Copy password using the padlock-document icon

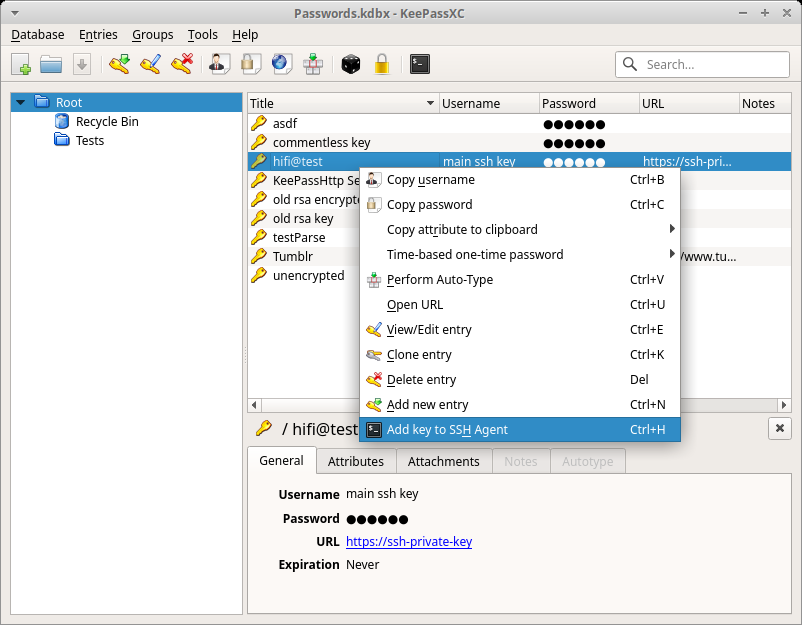click(249, 64)
